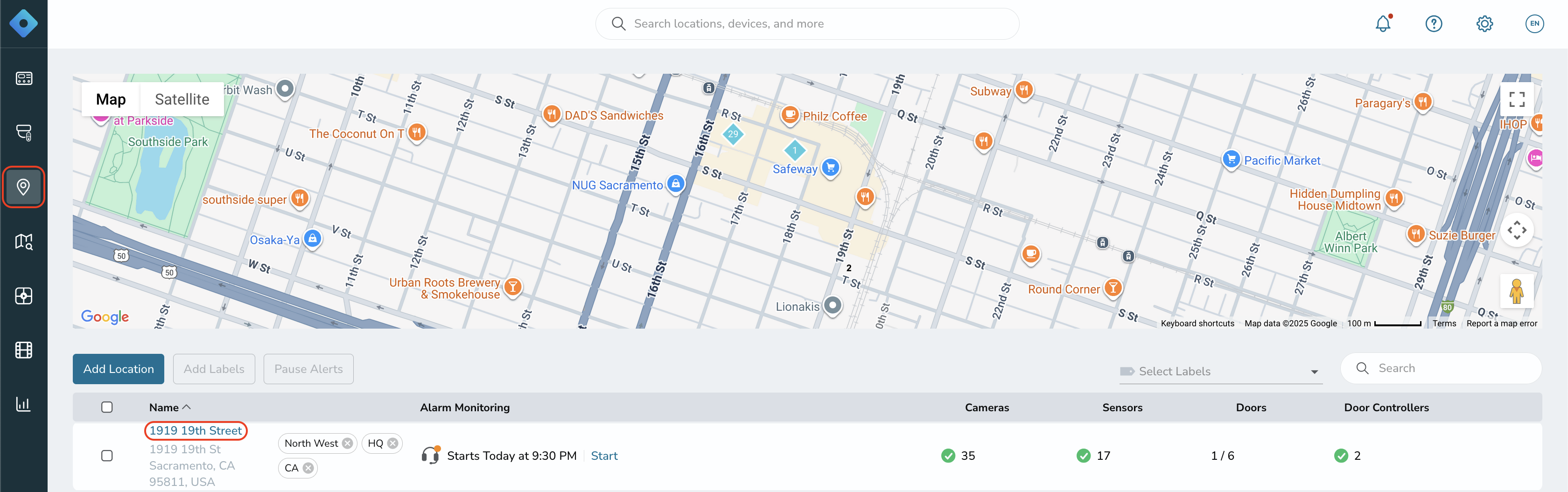Screen dimensions: 1568x492
Task: Click the Cameras column header
Action: point(987,408)
